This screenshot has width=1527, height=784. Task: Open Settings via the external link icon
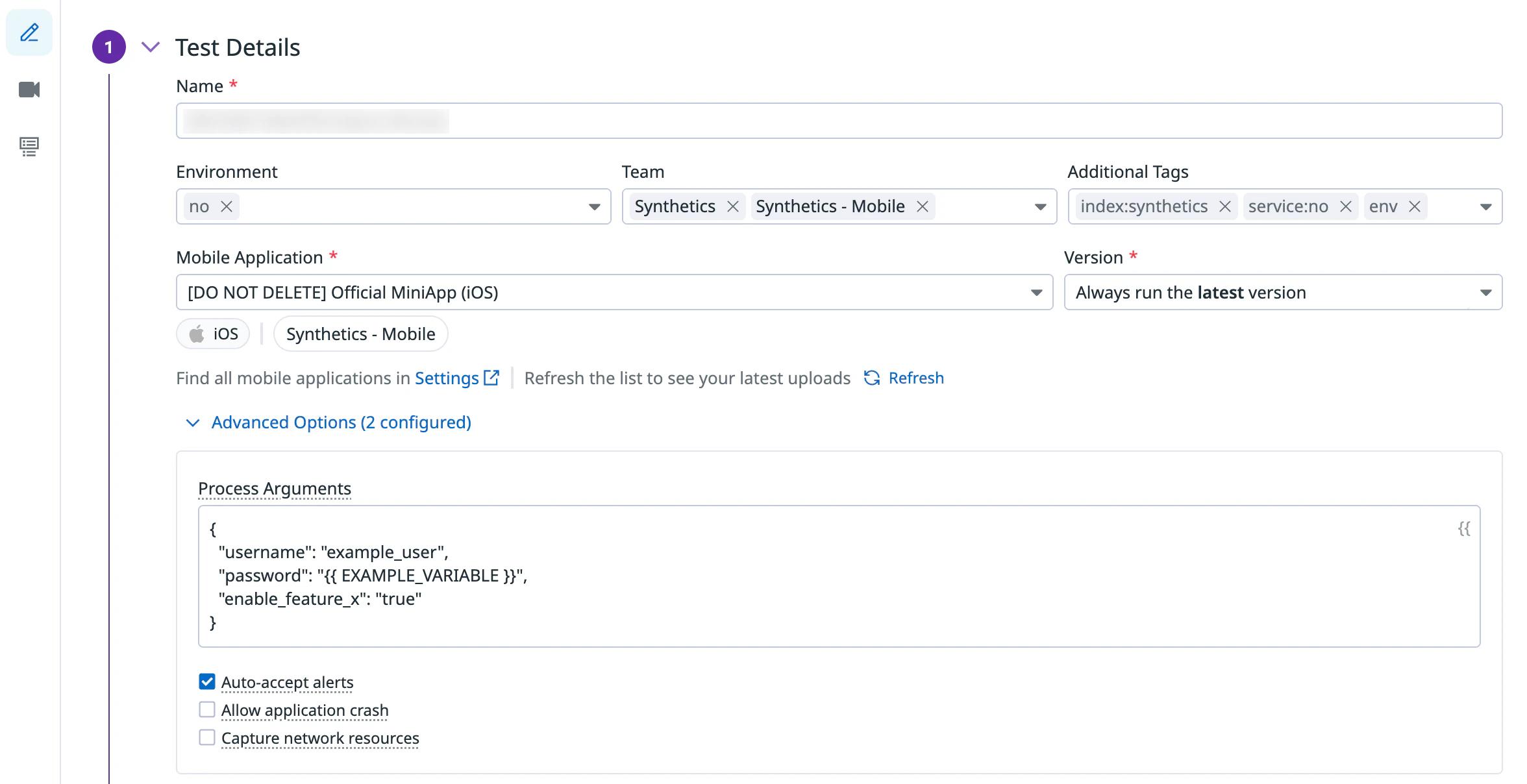492,377
